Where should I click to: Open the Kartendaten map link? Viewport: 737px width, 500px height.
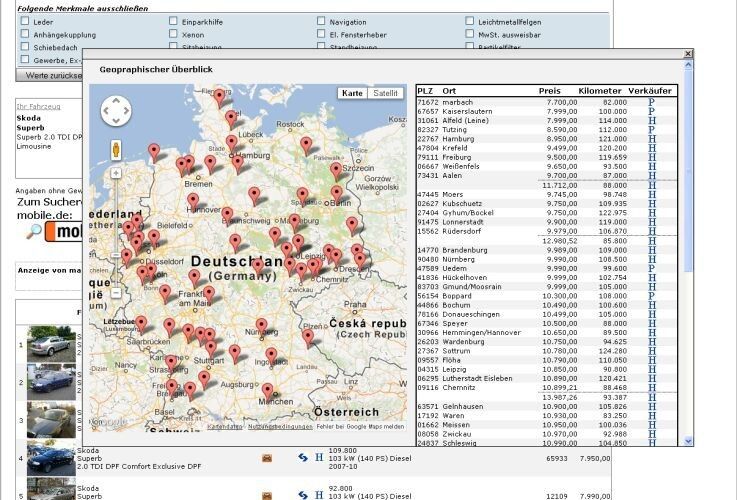pos(225,427)
